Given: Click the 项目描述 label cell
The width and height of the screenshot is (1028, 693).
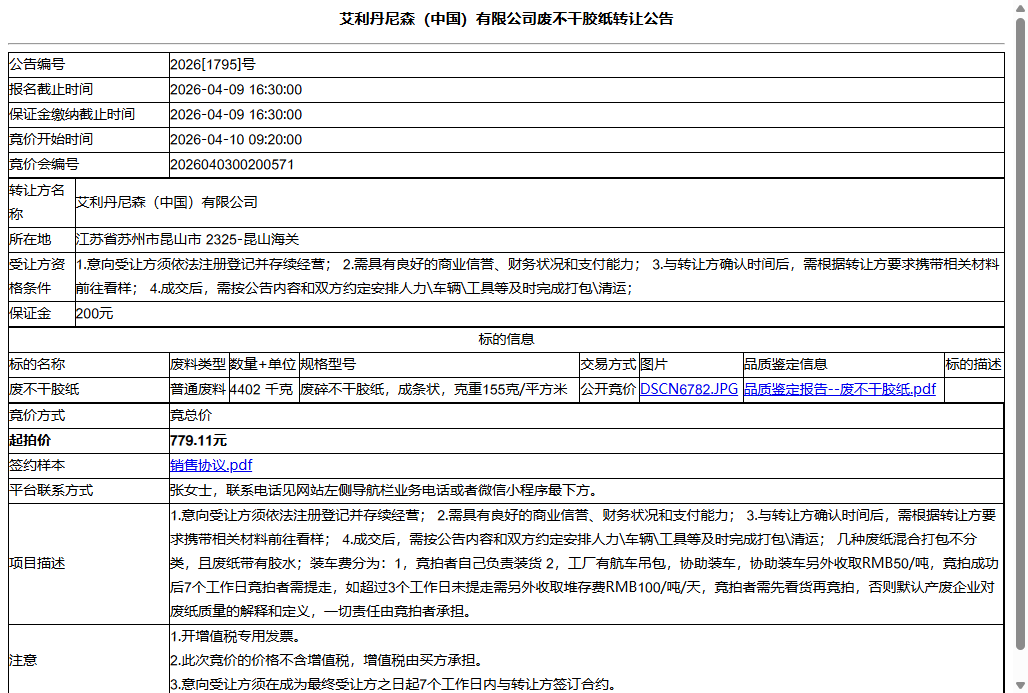Looking at the screenshot, I should click(x=89, y=564).
